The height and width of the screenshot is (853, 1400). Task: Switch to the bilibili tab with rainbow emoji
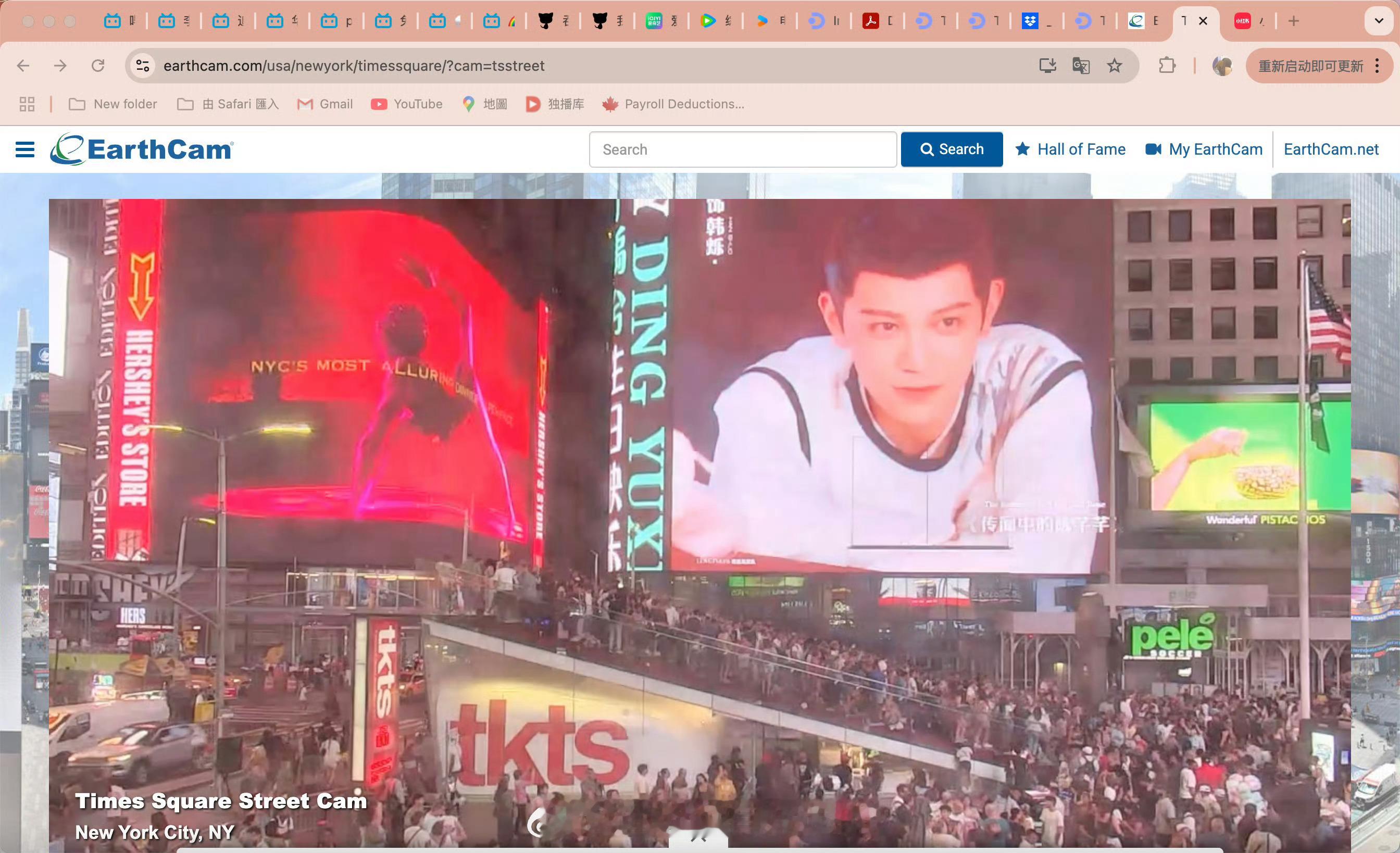(x=500, y=21)
